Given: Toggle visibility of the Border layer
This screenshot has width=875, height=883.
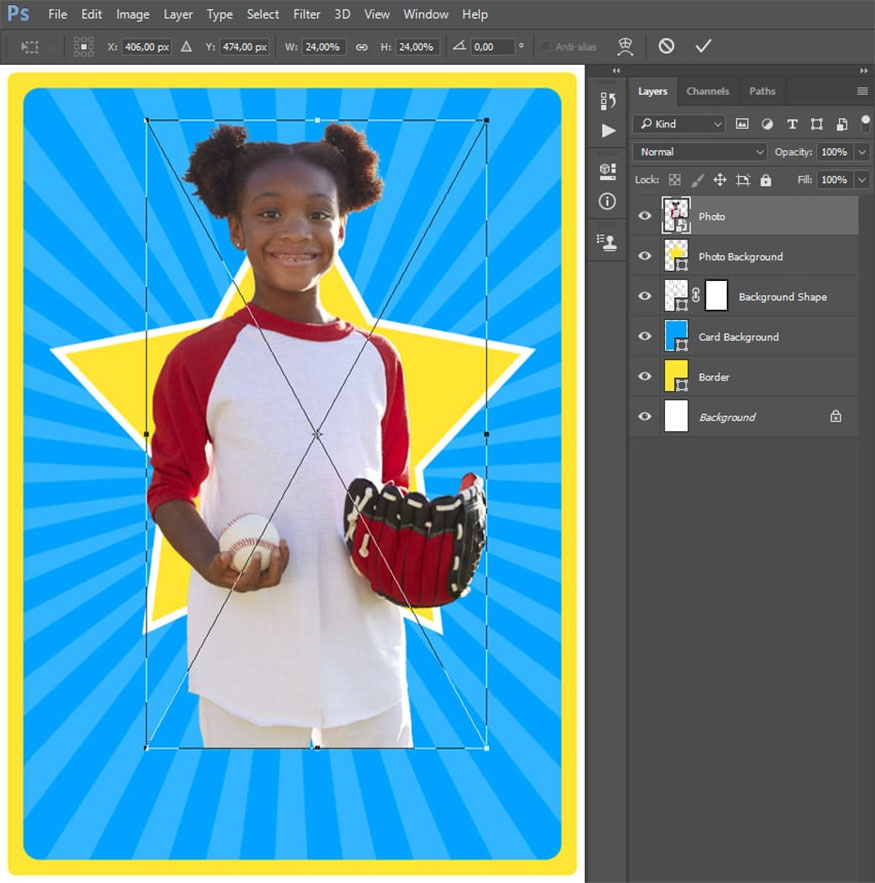Looking at the screenshot, I should 645,377.
